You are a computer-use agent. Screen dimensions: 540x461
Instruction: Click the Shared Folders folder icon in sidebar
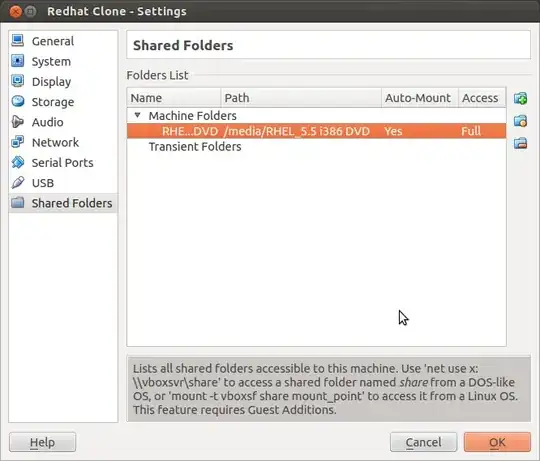click(x=18, y=203)
